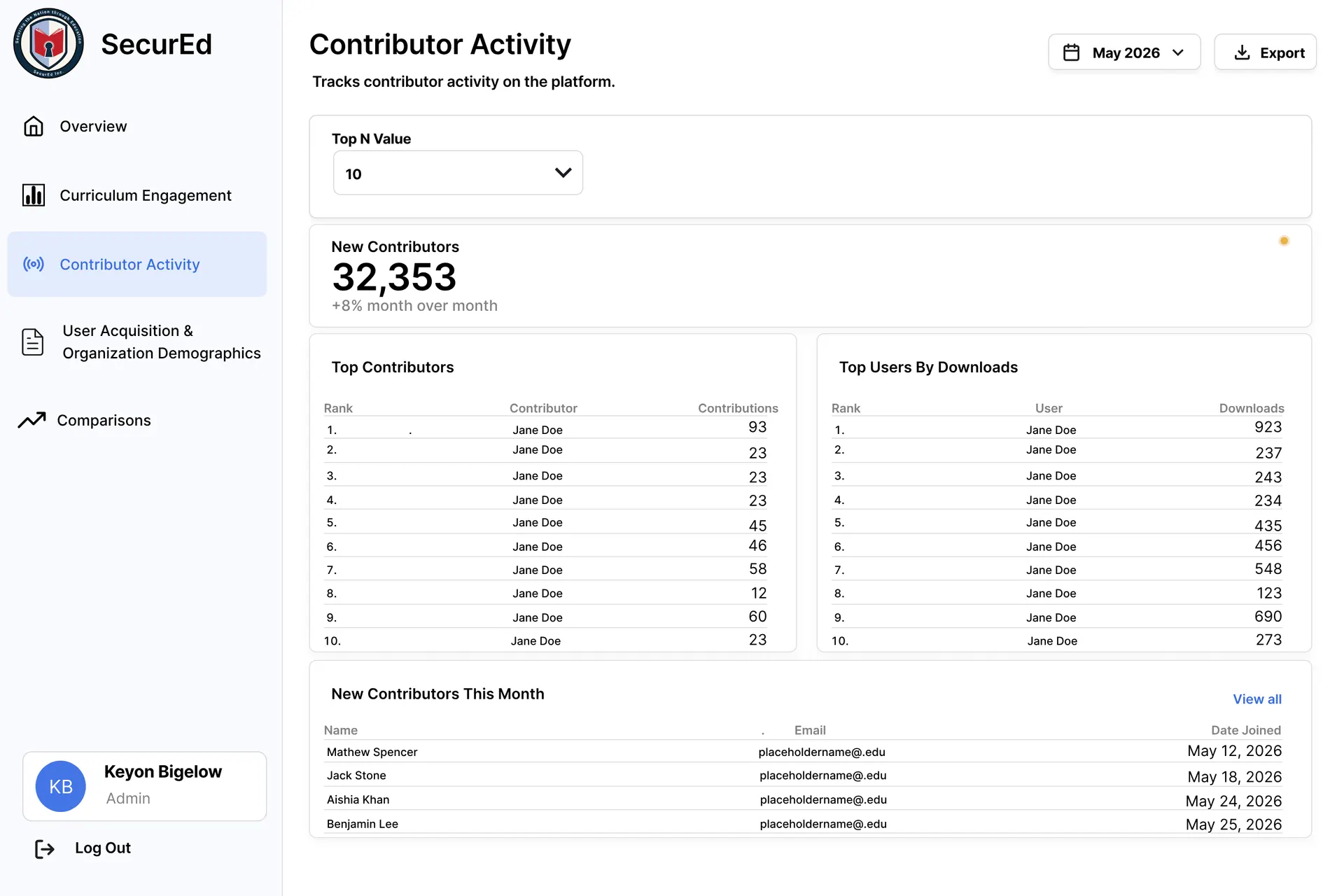The image size is (1344, 896).
Task: Click the Contributor Activity broadcast icon
Action: (34, 264)
